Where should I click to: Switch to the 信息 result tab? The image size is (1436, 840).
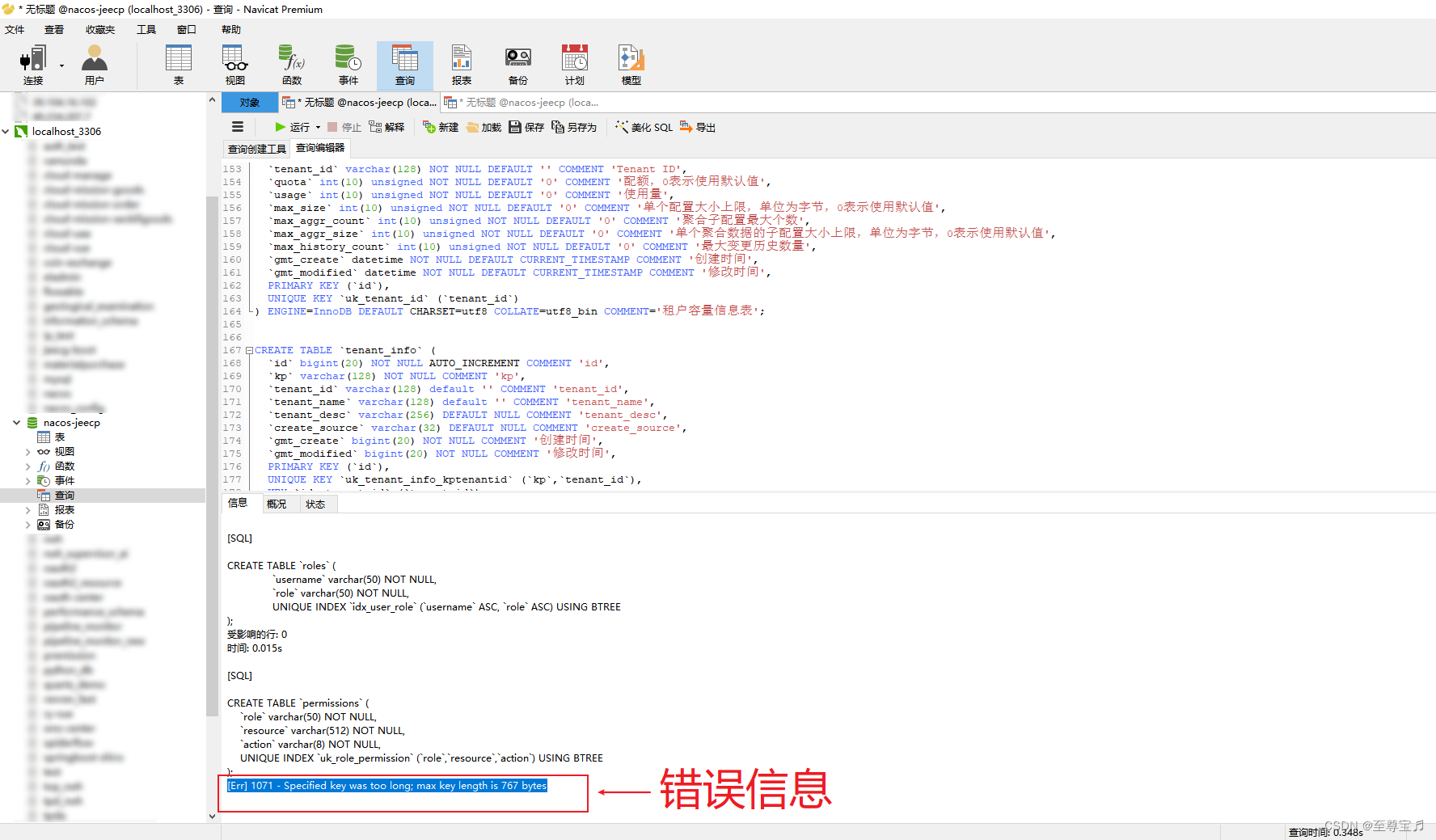tap(238, 503)
